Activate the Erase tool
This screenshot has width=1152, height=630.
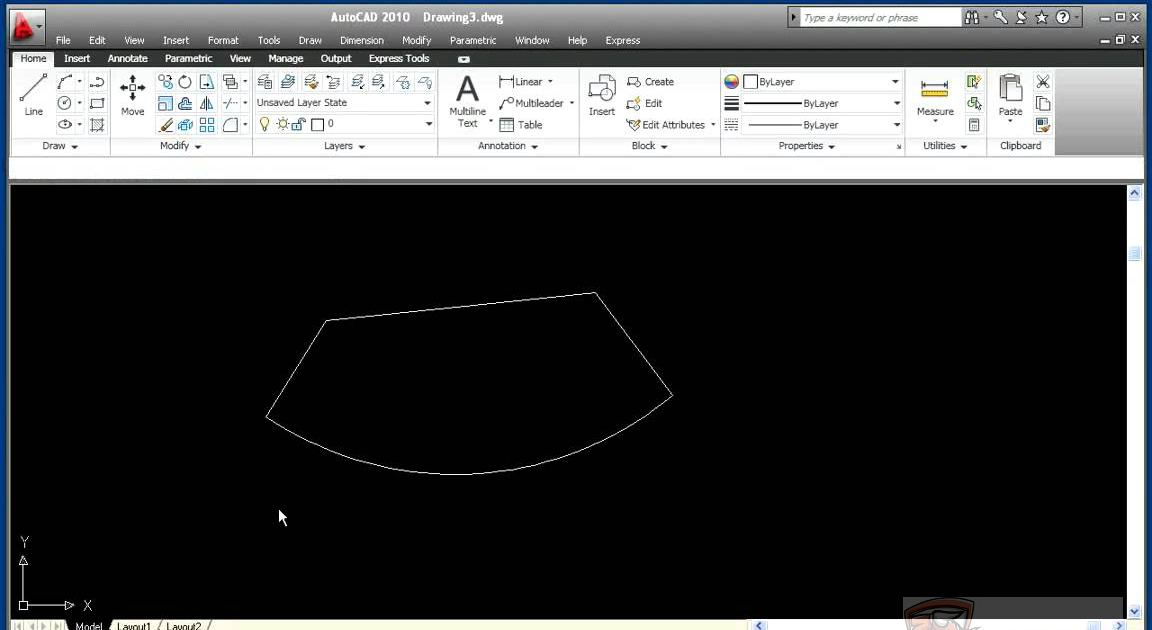tap(165, 125)
